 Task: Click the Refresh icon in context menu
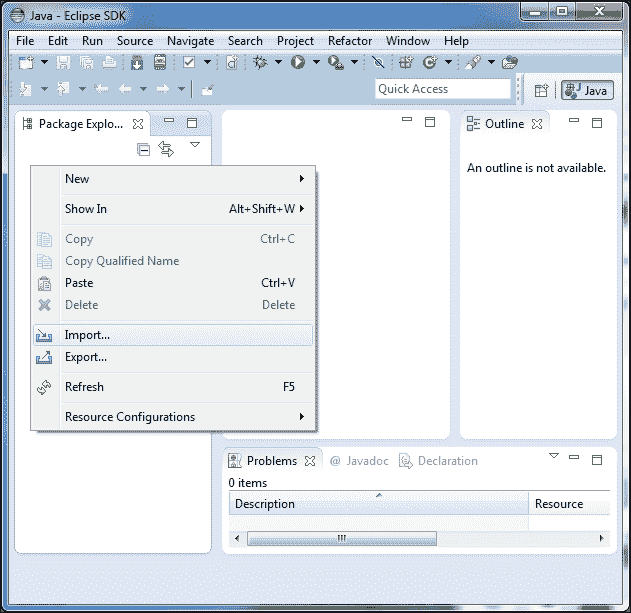click(44, 387)
